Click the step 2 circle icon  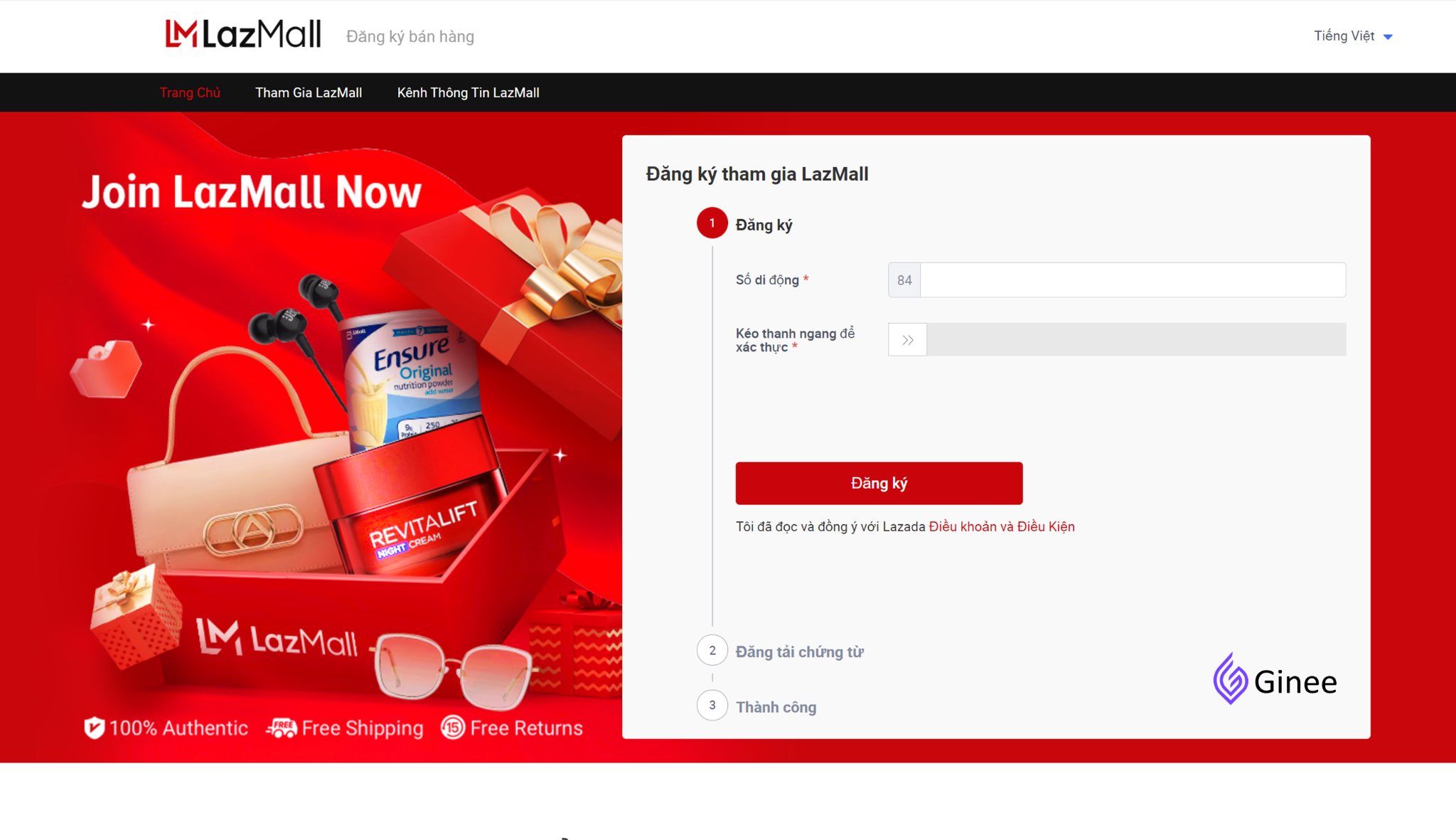tap(712, 650)
